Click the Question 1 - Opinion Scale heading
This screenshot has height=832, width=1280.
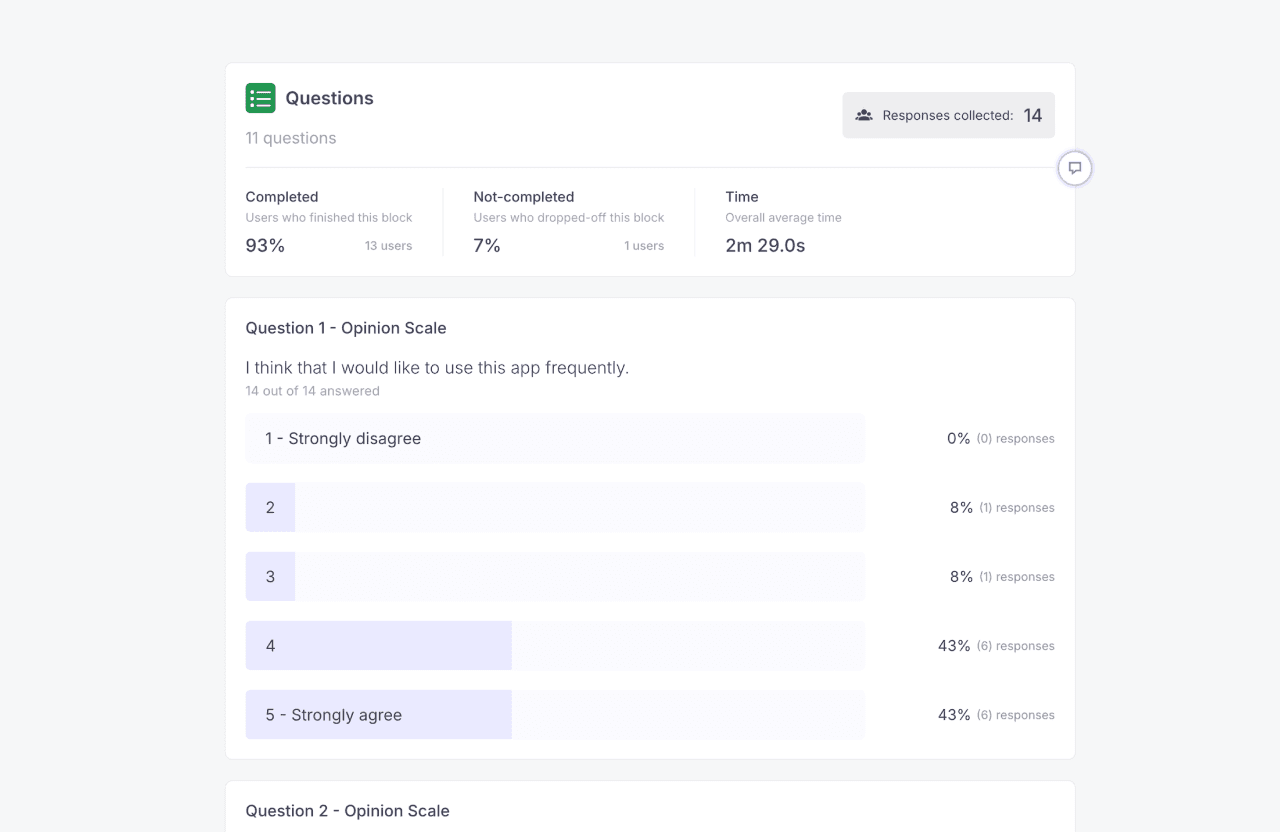pos(346,328)
